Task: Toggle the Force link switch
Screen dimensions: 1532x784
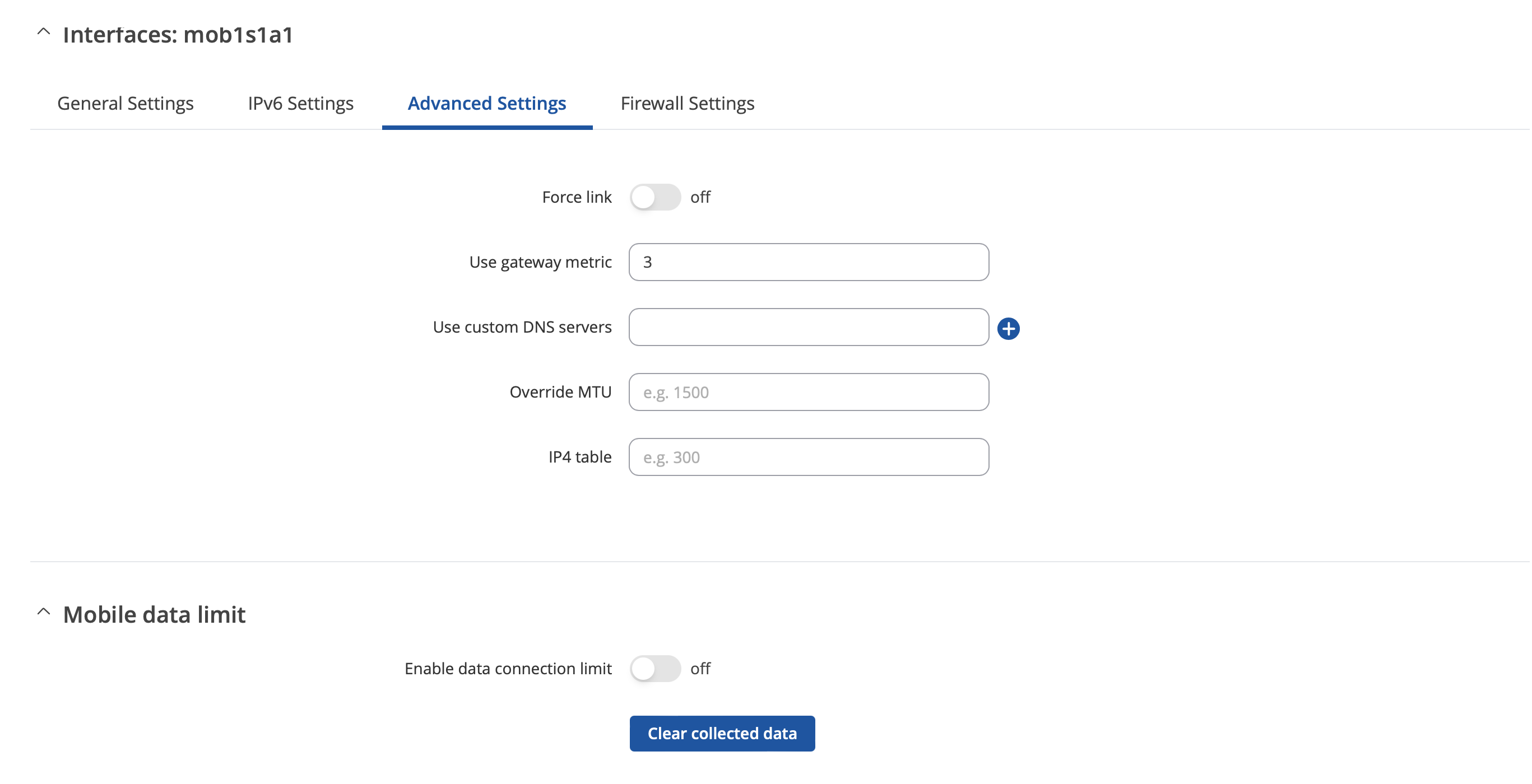Action: tap(655, 197)
